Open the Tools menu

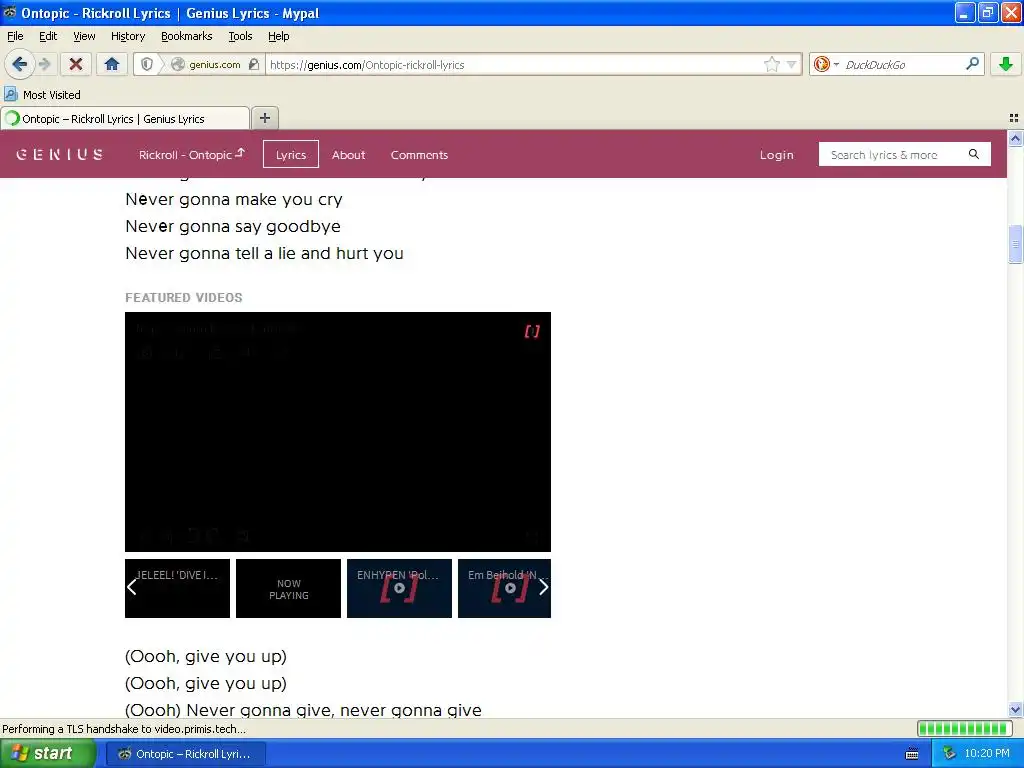coord(240,36)
